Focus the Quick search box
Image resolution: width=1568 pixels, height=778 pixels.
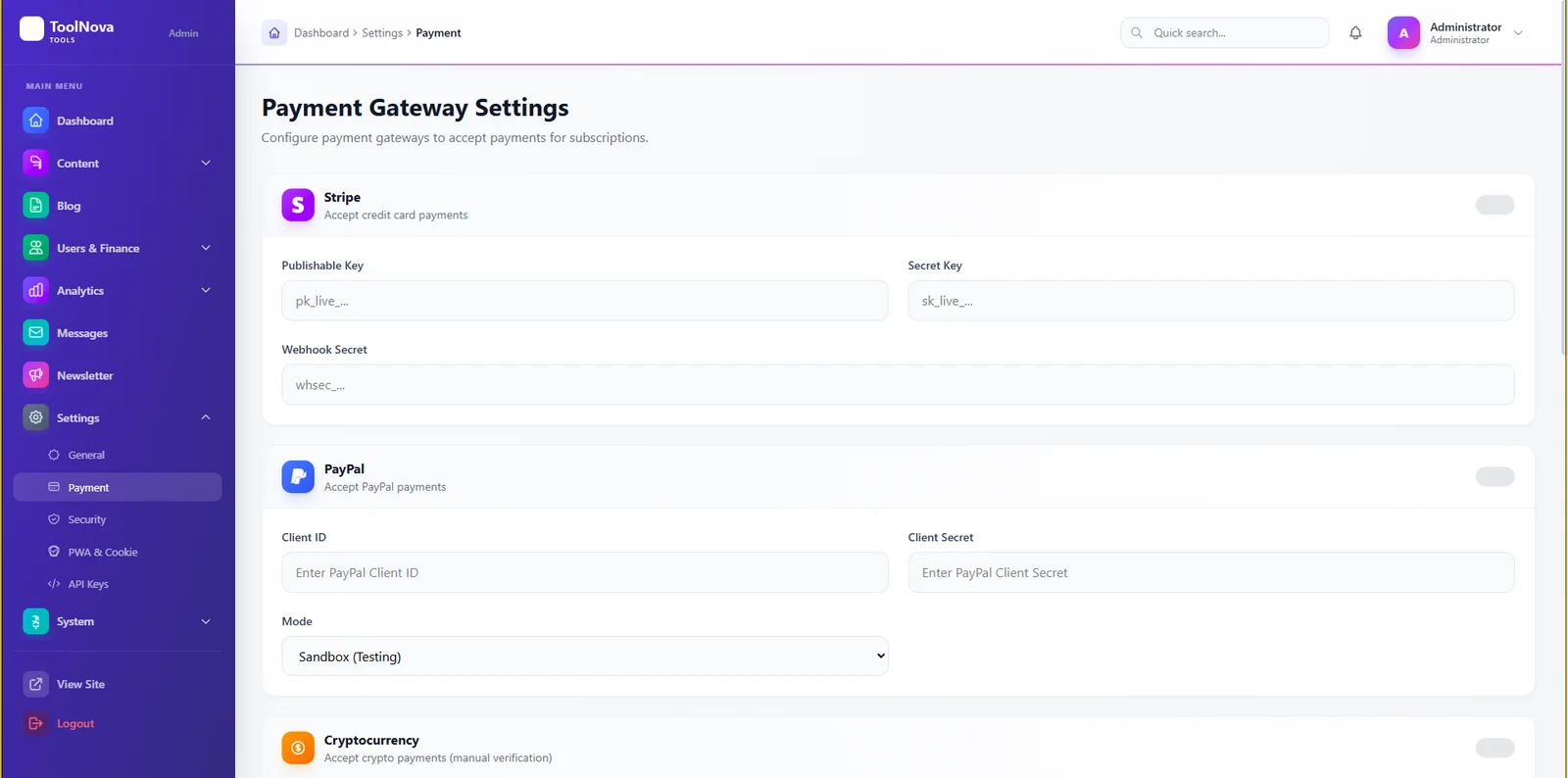(1225, 32)
